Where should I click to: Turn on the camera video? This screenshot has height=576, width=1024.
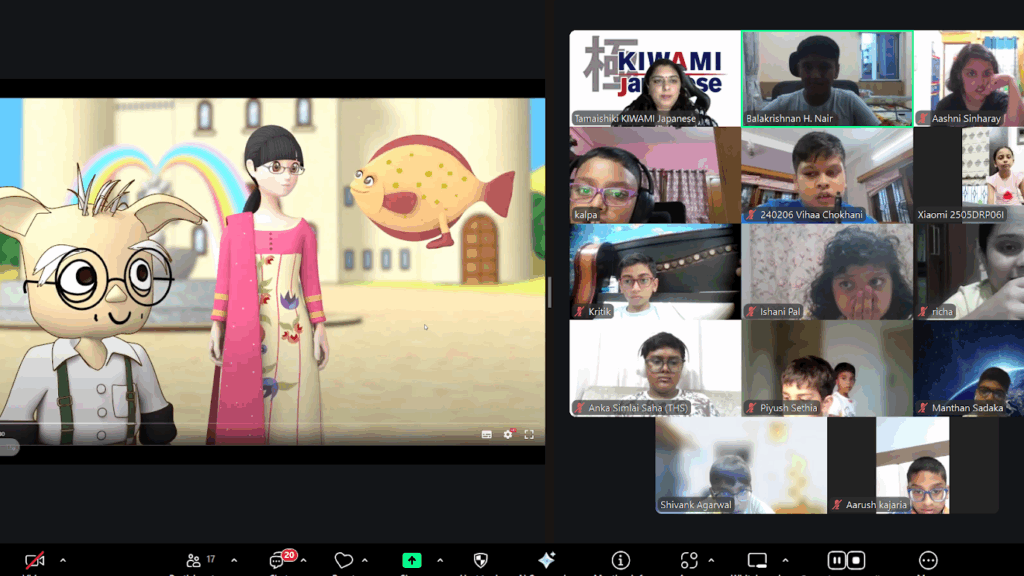(x=35, y=561)
